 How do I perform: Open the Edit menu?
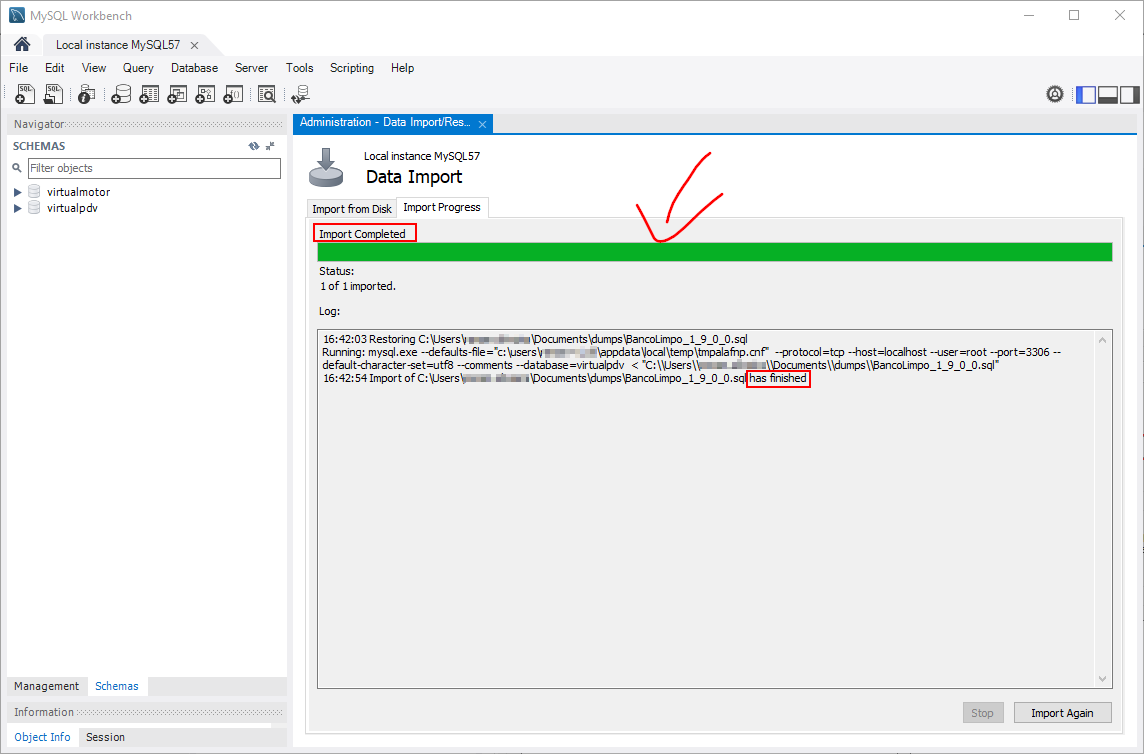click(55, 68)
